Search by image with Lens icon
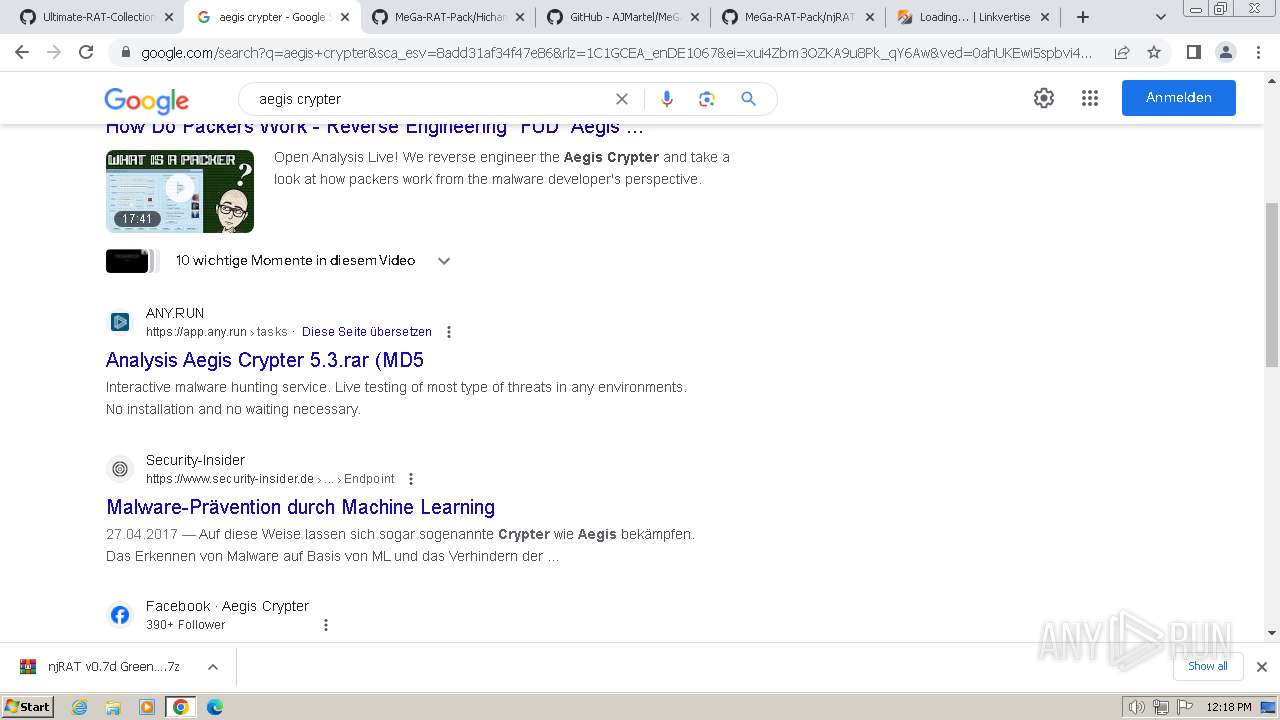The height and width of the screenshot is (720, 1280). 707,99
